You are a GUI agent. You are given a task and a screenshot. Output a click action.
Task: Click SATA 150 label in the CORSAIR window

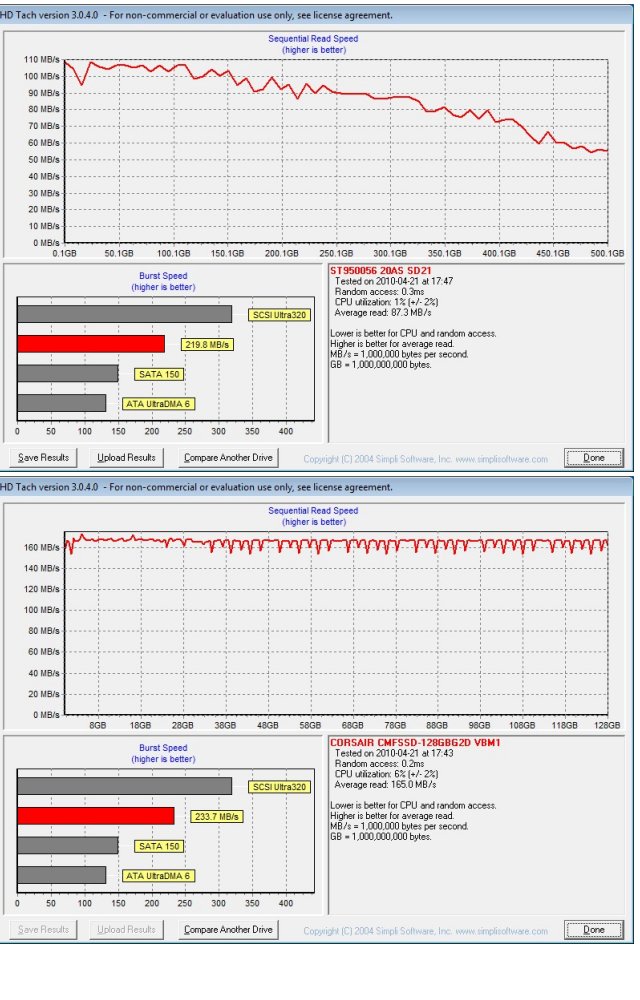click(x=159, y=846)
